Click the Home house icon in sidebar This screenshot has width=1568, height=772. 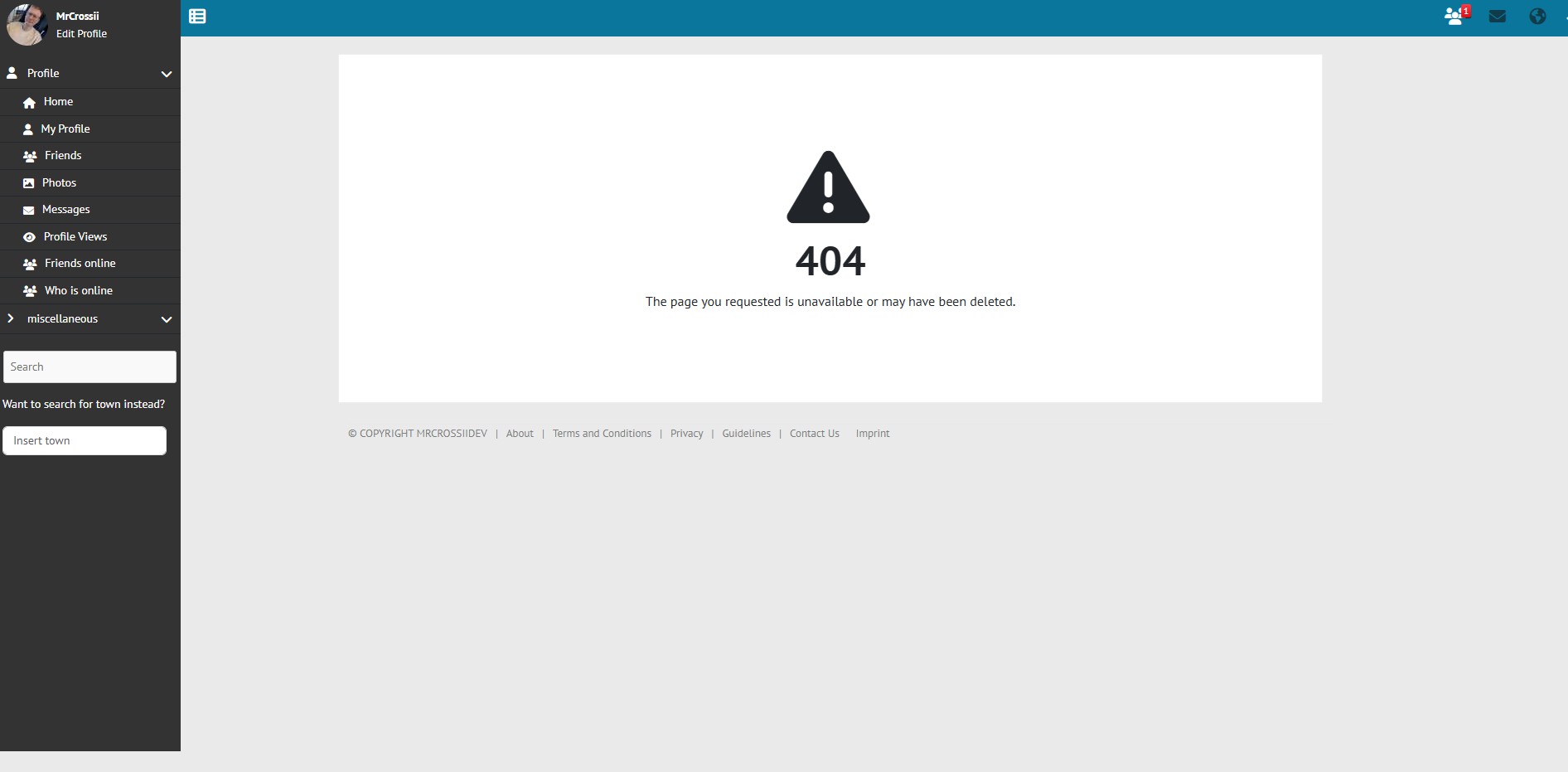coord(30,103)
